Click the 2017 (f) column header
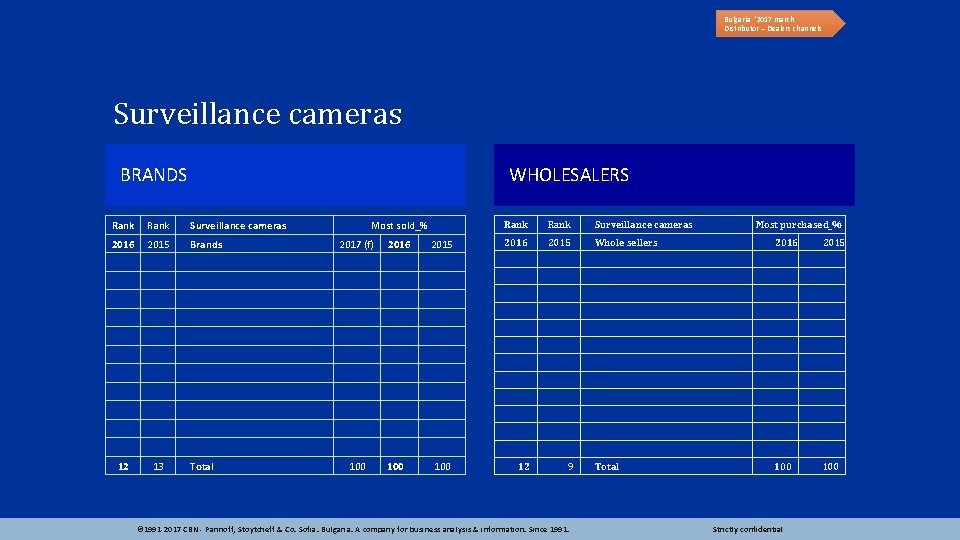Image resolution: width=960 pixels, height=540 pixels. coord(356,244)
